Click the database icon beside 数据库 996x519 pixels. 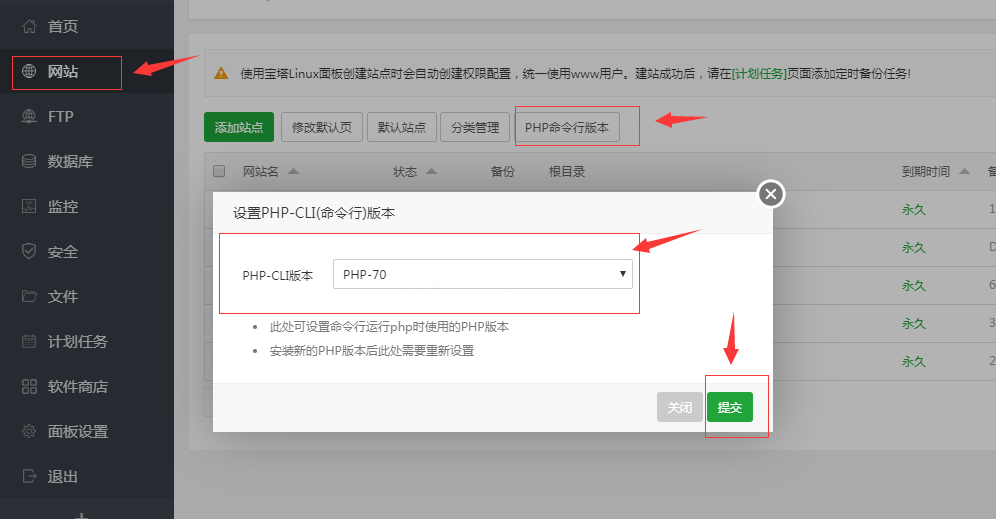tap(29, 161)
